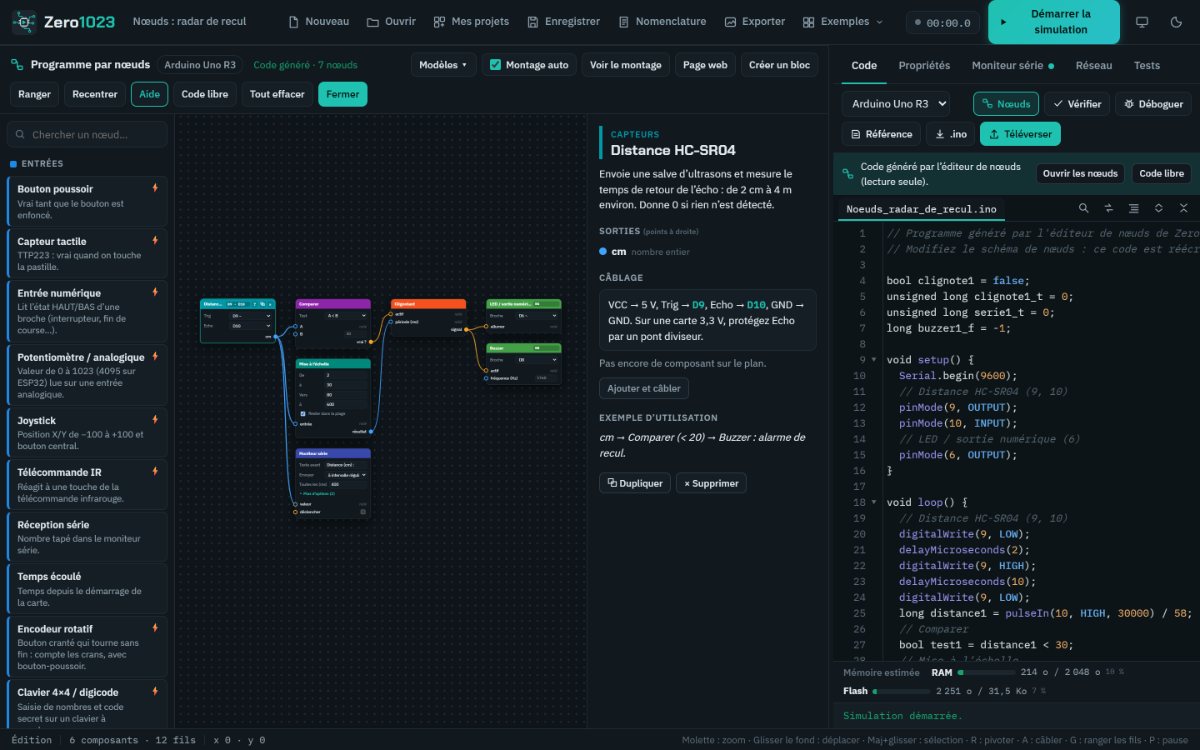This screenshot has width=1200, height=750.
Task: Start the debugger with Déboguer
Action: 1153,104
